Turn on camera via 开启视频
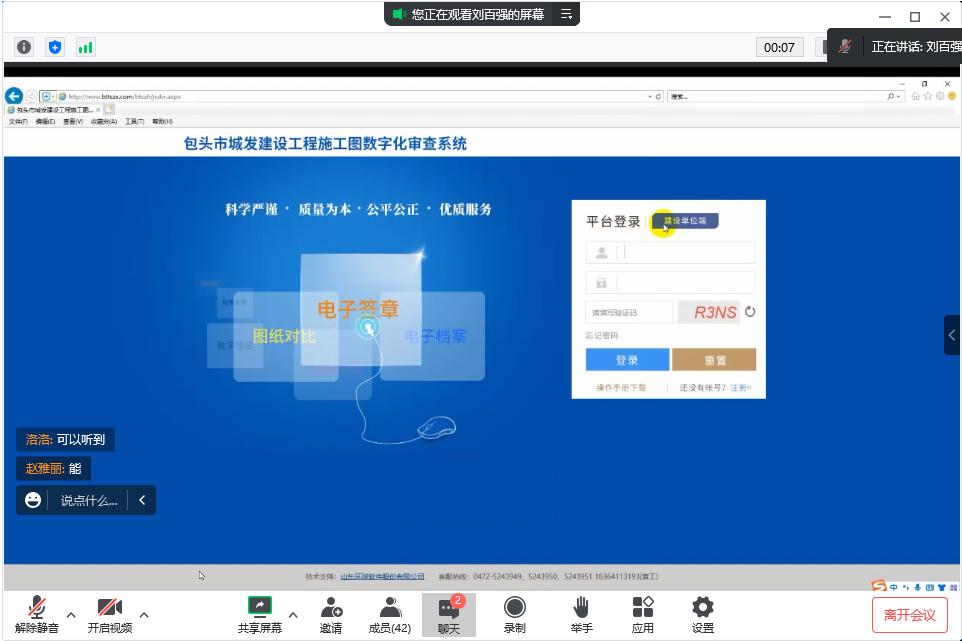 (x=108, y=612)
